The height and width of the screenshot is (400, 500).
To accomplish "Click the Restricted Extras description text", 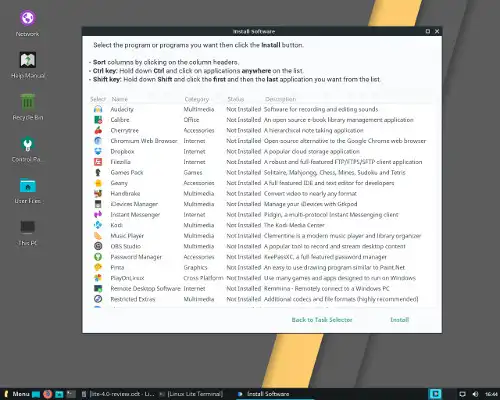I will pyautogui.click(x=341, y=299).
